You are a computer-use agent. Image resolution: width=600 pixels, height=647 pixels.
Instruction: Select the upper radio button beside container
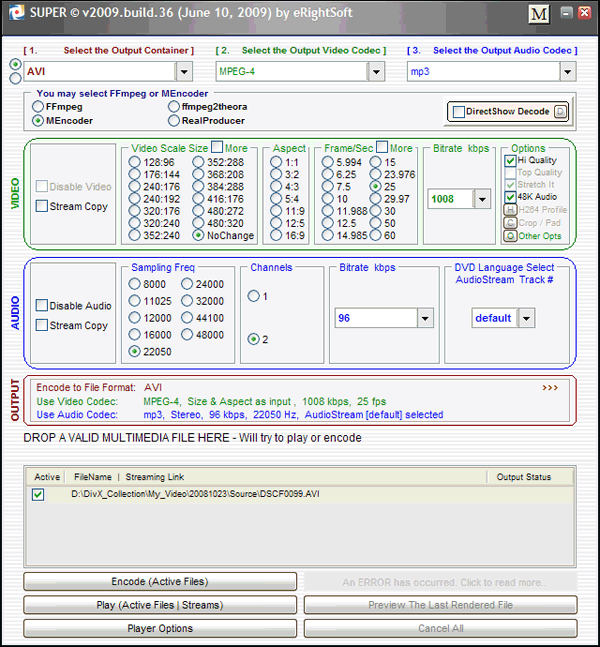(15, 64)
